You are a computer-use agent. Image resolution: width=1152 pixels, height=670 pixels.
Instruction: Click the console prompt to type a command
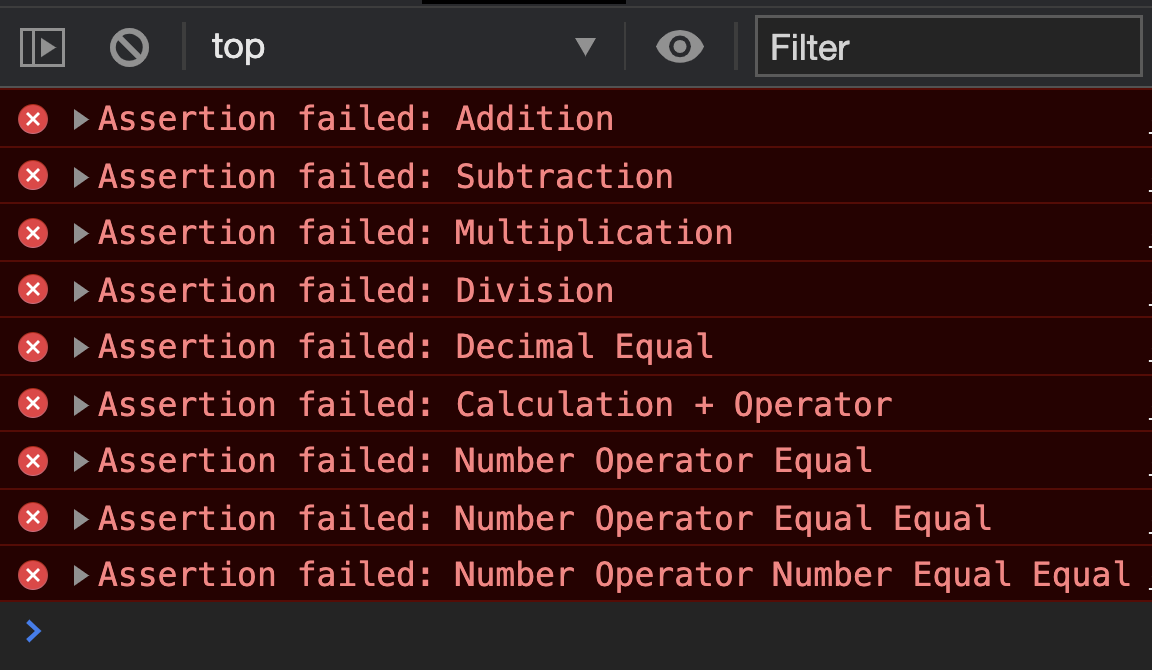(x=300, y=630)
